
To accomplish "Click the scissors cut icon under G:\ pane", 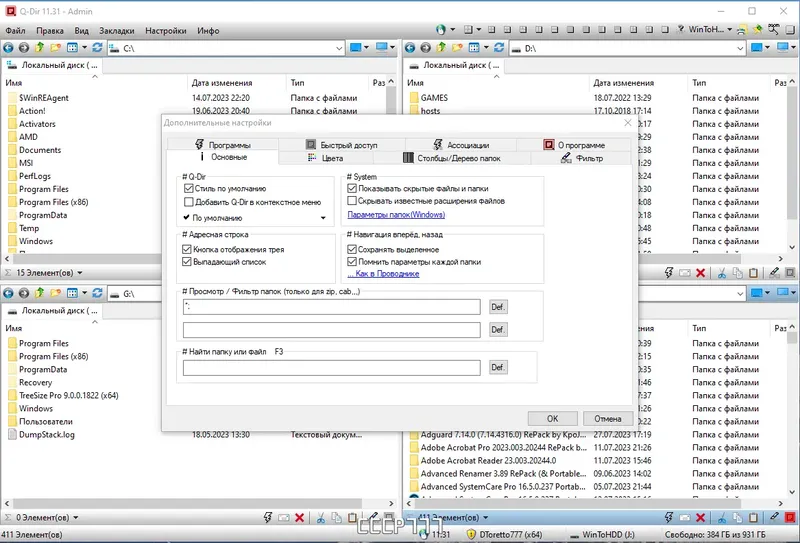I will pos(320,518).
